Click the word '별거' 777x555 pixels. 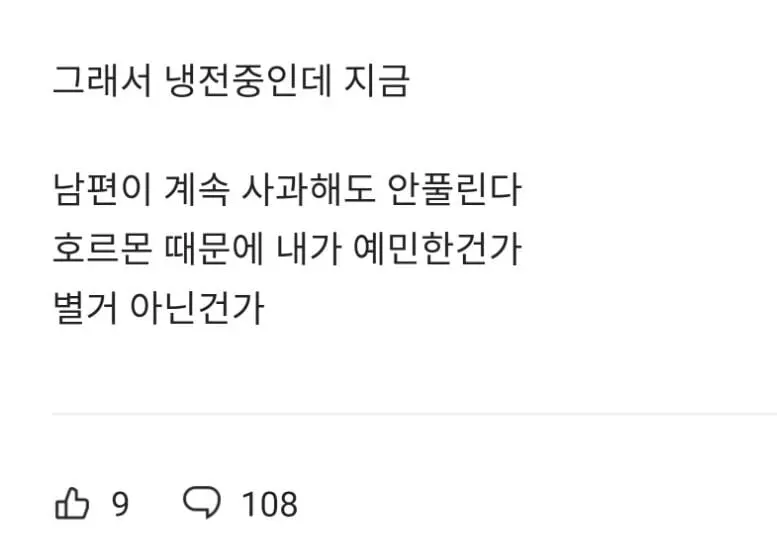(84, 308)
